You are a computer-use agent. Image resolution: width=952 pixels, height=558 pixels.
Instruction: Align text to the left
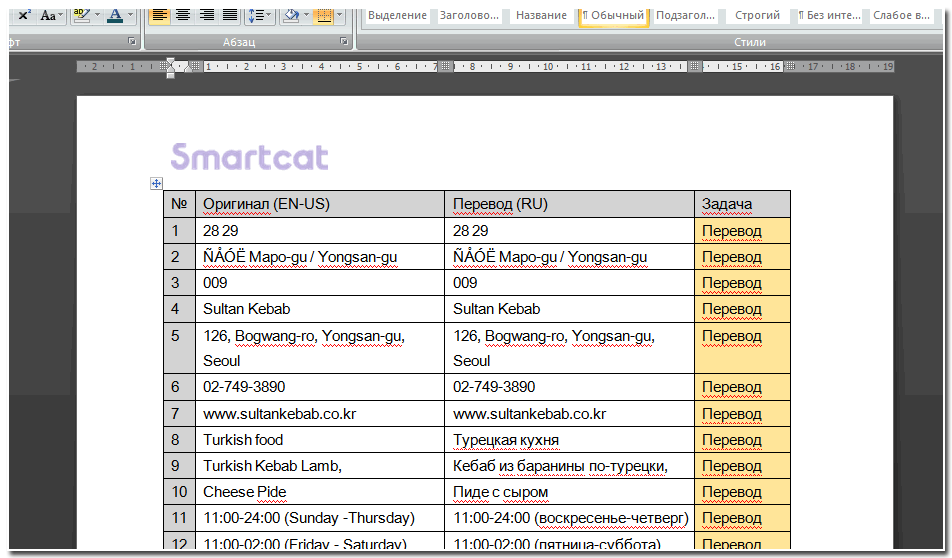(x=159, y=15)
